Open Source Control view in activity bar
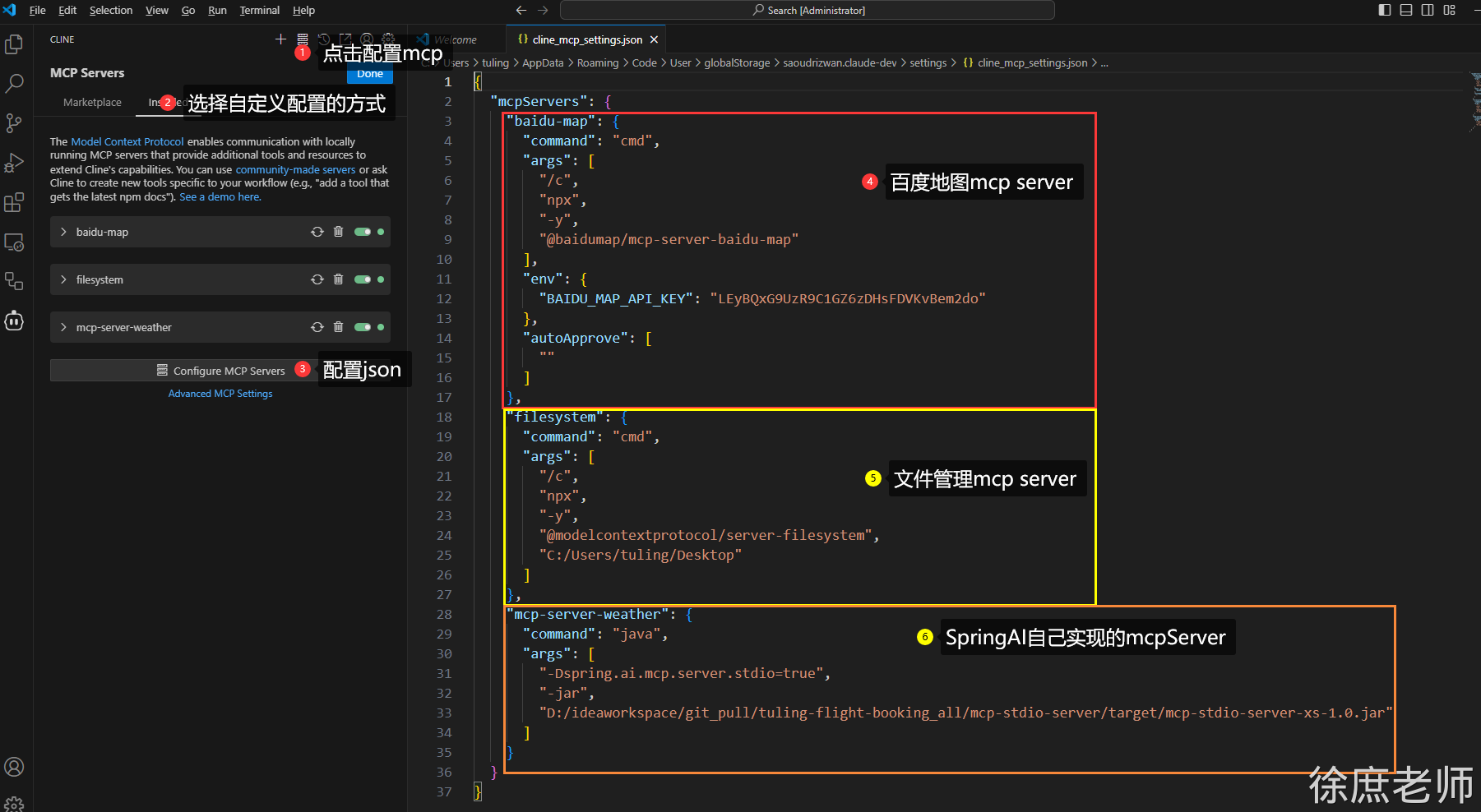Screen dimensions: 1481x812 click(x=14, y=123)
